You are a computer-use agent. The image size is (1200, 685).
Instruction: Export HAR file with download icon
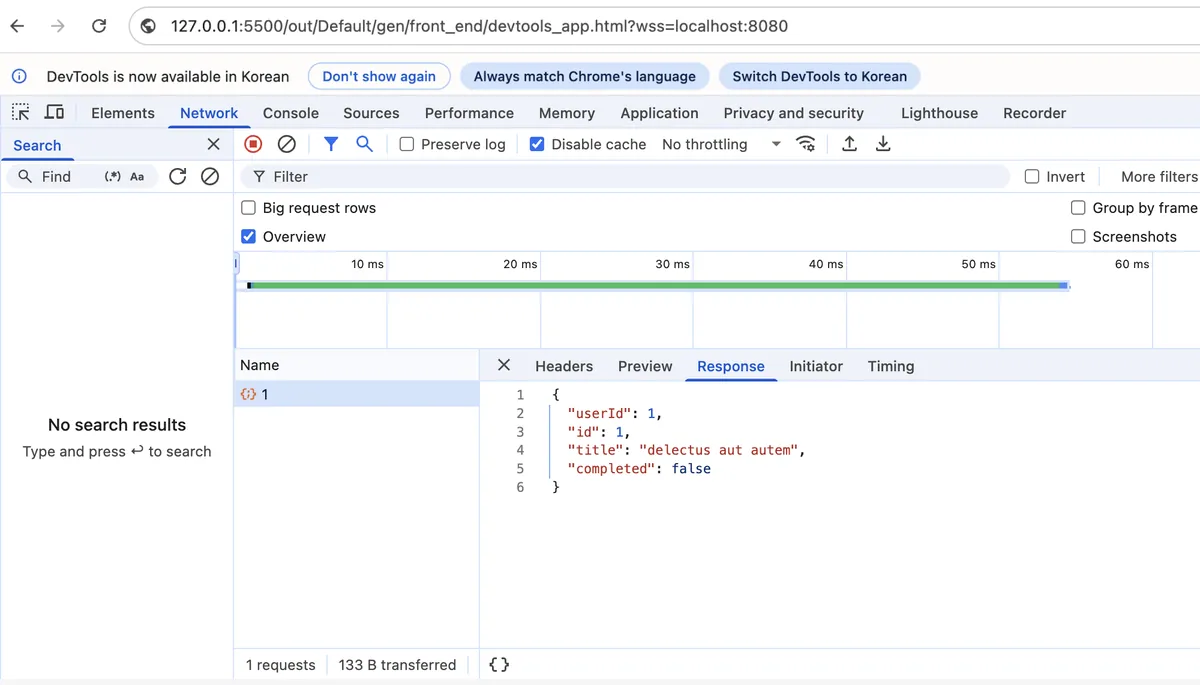(883, 144)
